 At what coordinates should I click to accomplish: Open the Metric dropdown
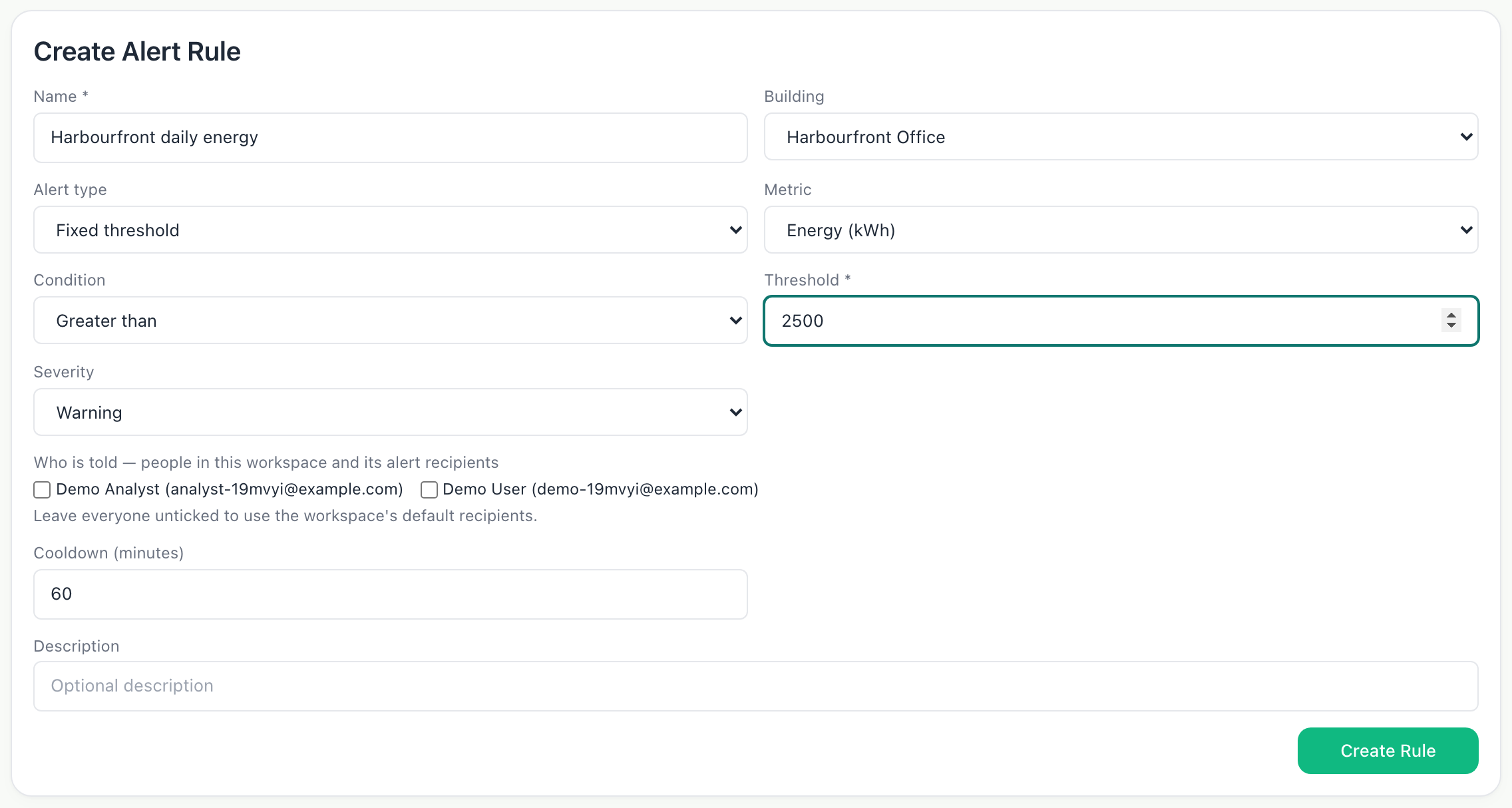coord(1121,230)
